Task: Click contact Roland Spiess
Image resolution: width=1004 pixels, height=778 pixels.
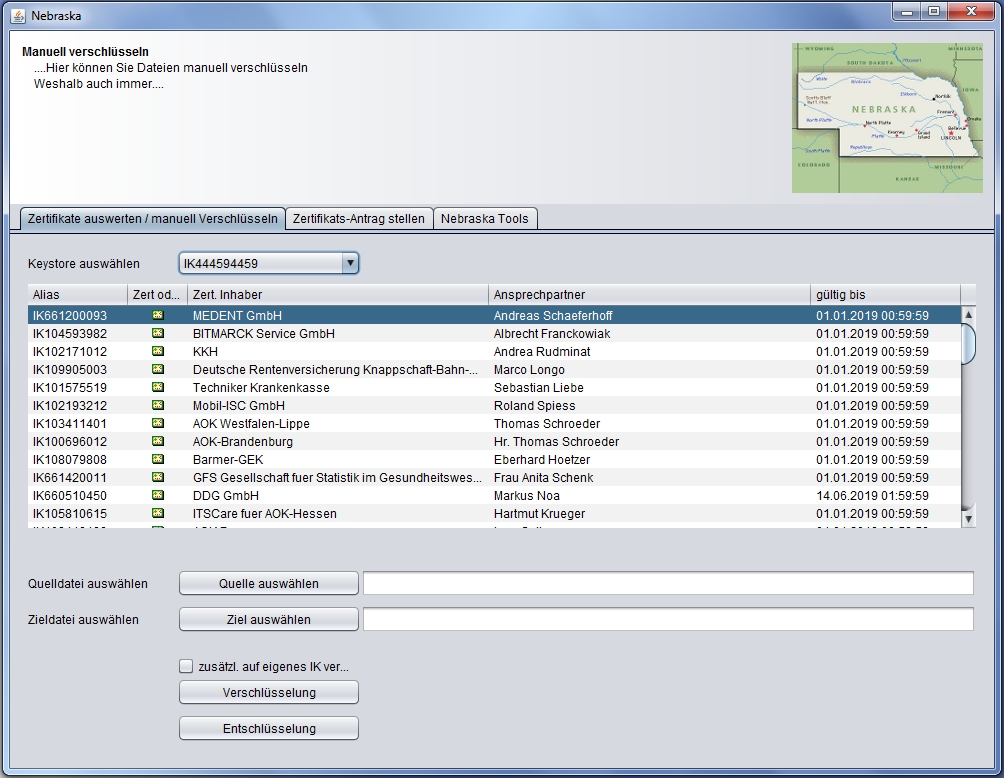Action: click(535, 405)
